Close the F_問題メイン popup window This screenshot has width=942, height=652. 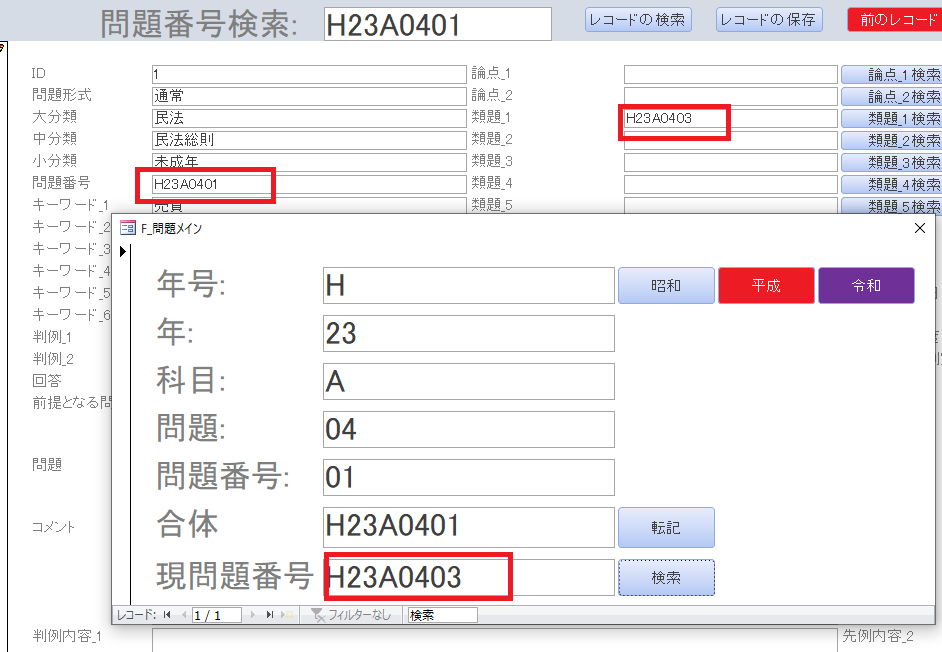tap(920, 228)
